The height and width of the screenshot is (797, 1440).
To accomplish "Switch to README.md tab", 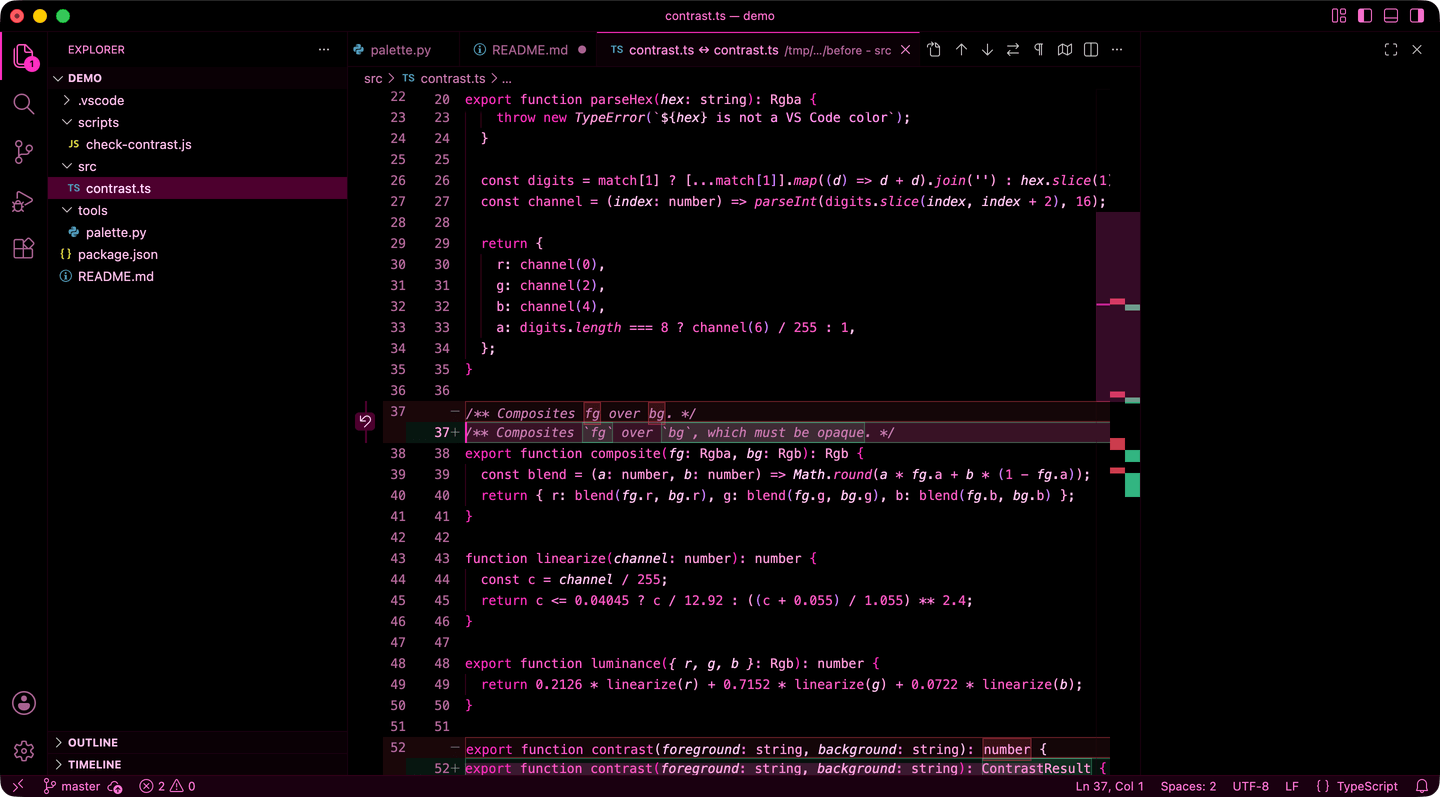I will tap(530, 50).
